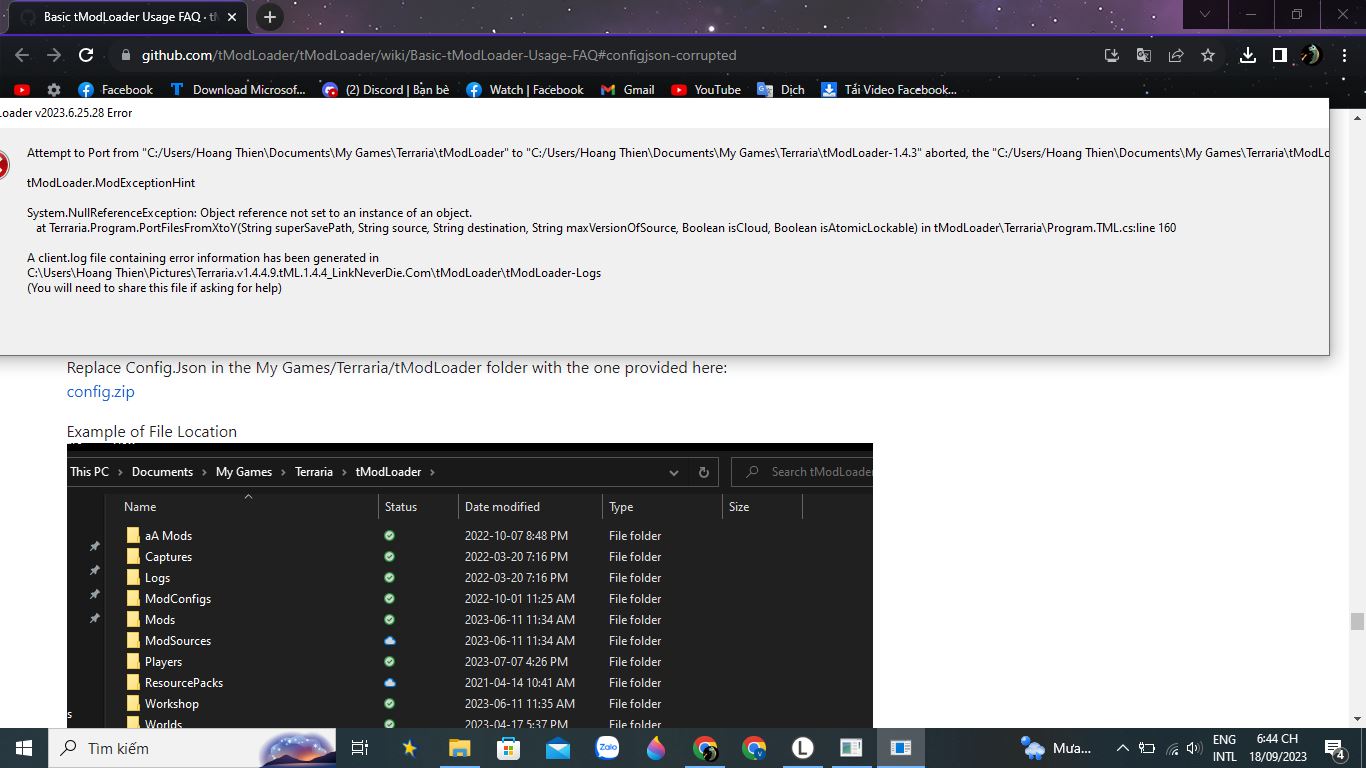Click the share page icon in toolbar
Screen dimensions: 1366x768
1176,56
